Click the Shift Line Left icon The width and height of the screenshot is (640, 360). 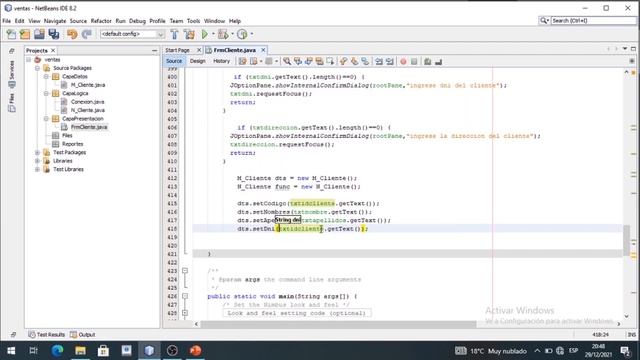379,62
